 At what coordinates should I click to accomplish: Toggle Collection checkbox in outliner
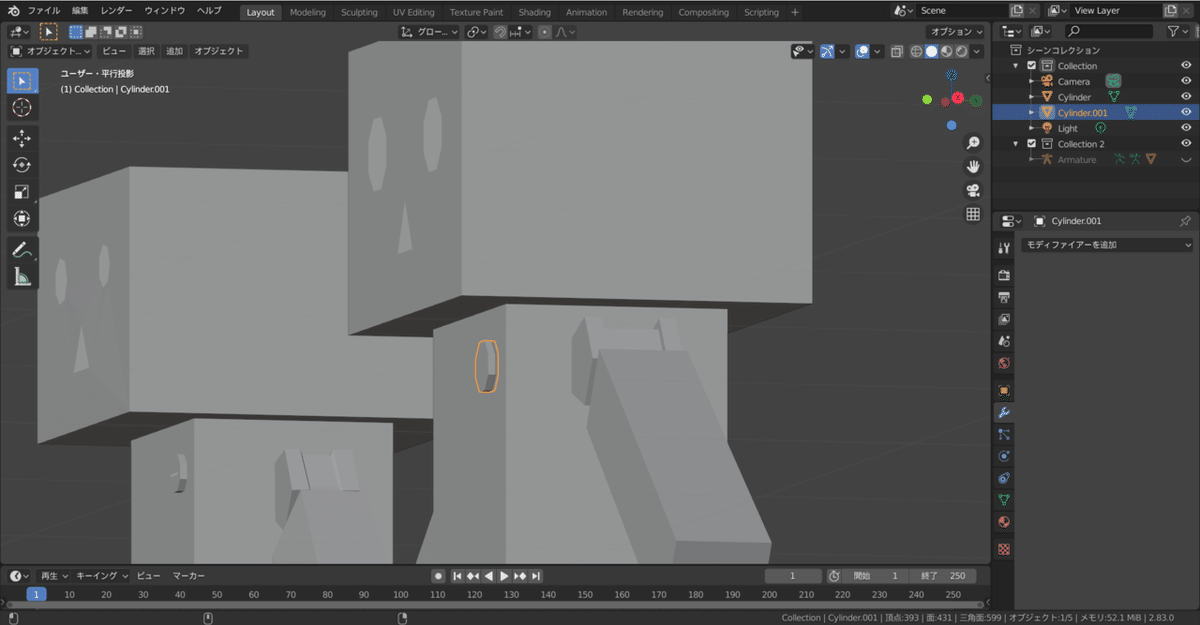[1032, 66]
